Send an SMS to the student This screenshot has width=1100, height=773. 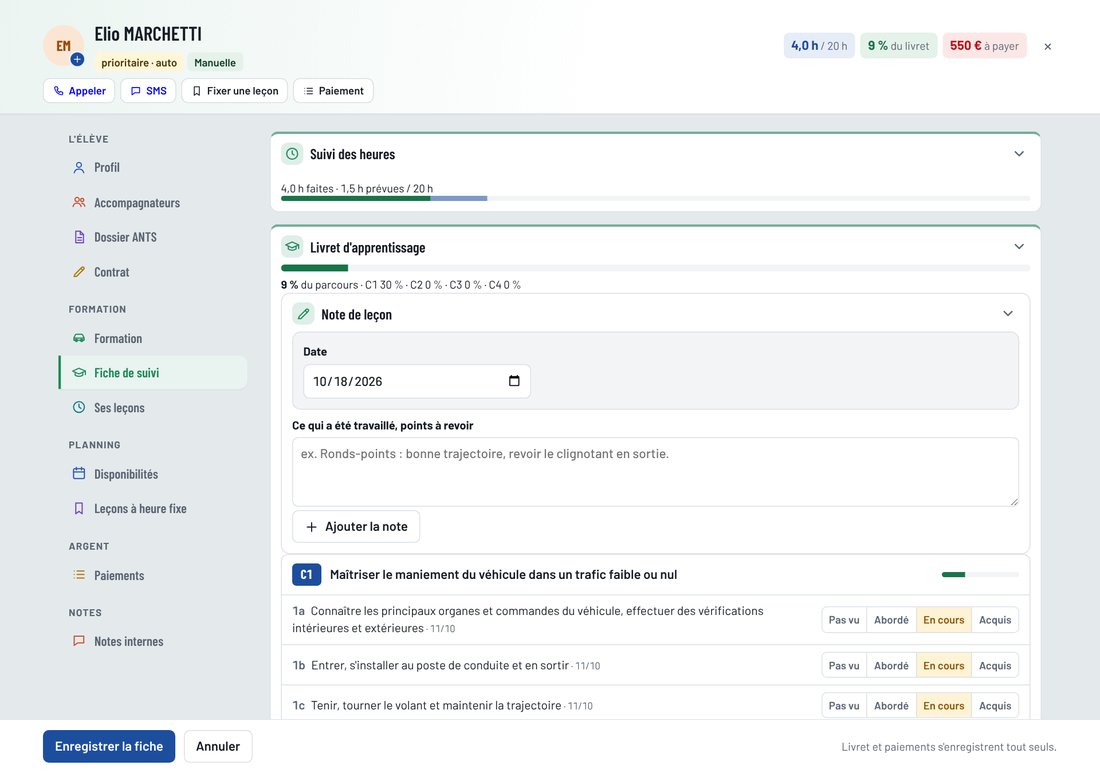pyautogui.click(x=148, y=90)
